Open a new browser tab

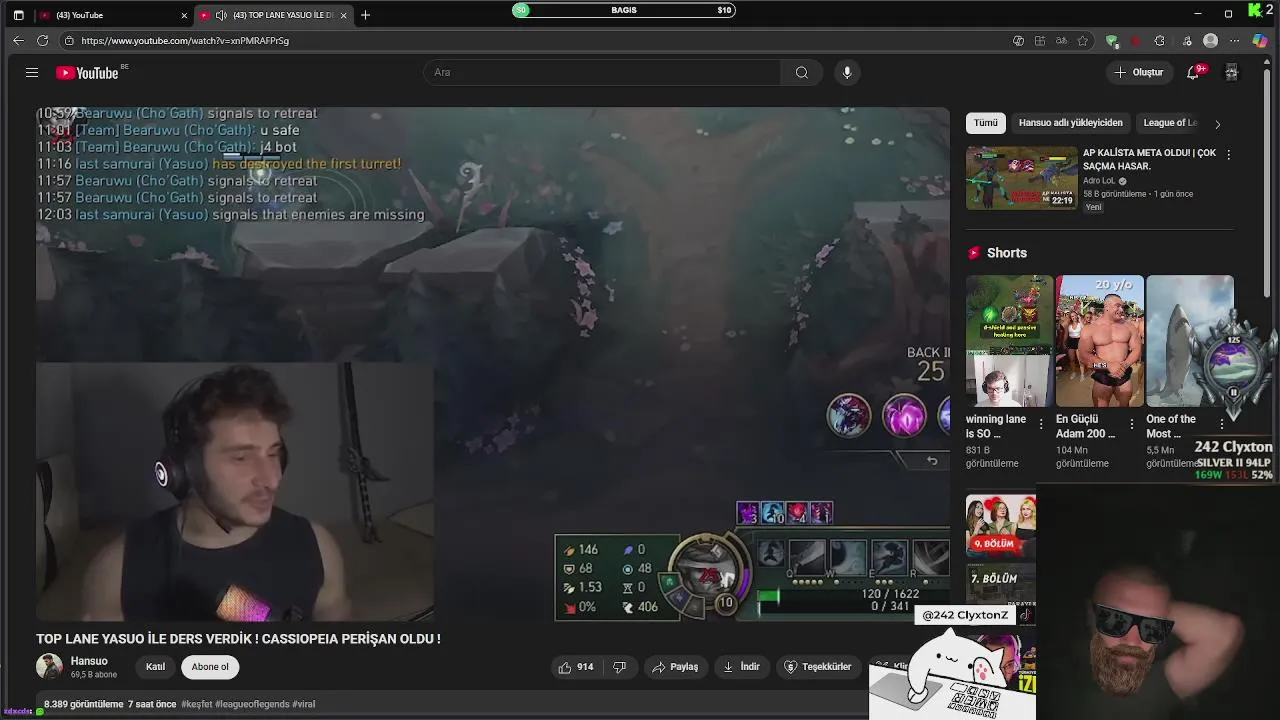point(365,15)
